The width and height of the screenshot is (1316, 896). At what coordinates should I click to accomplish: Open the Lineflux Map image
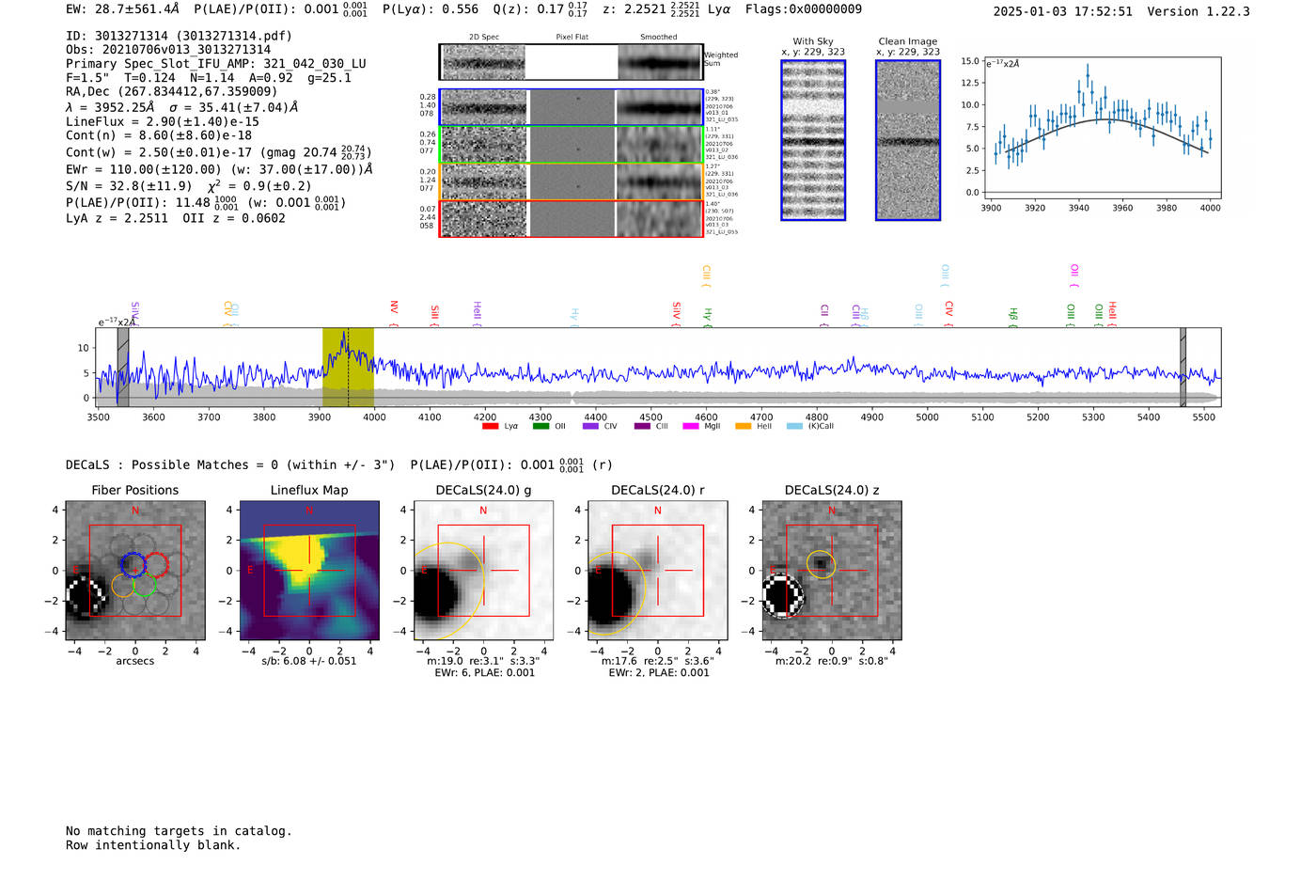[309, 571]
